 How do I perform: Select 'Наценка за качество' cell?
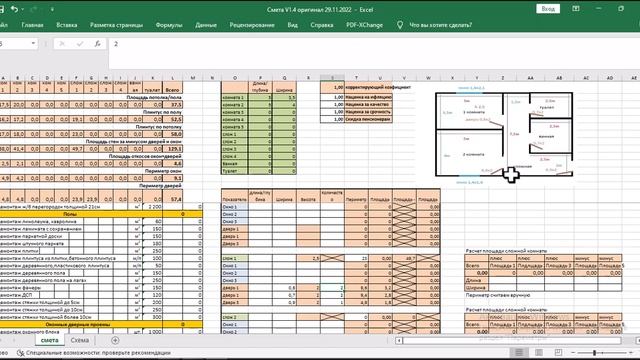point(369,104)
